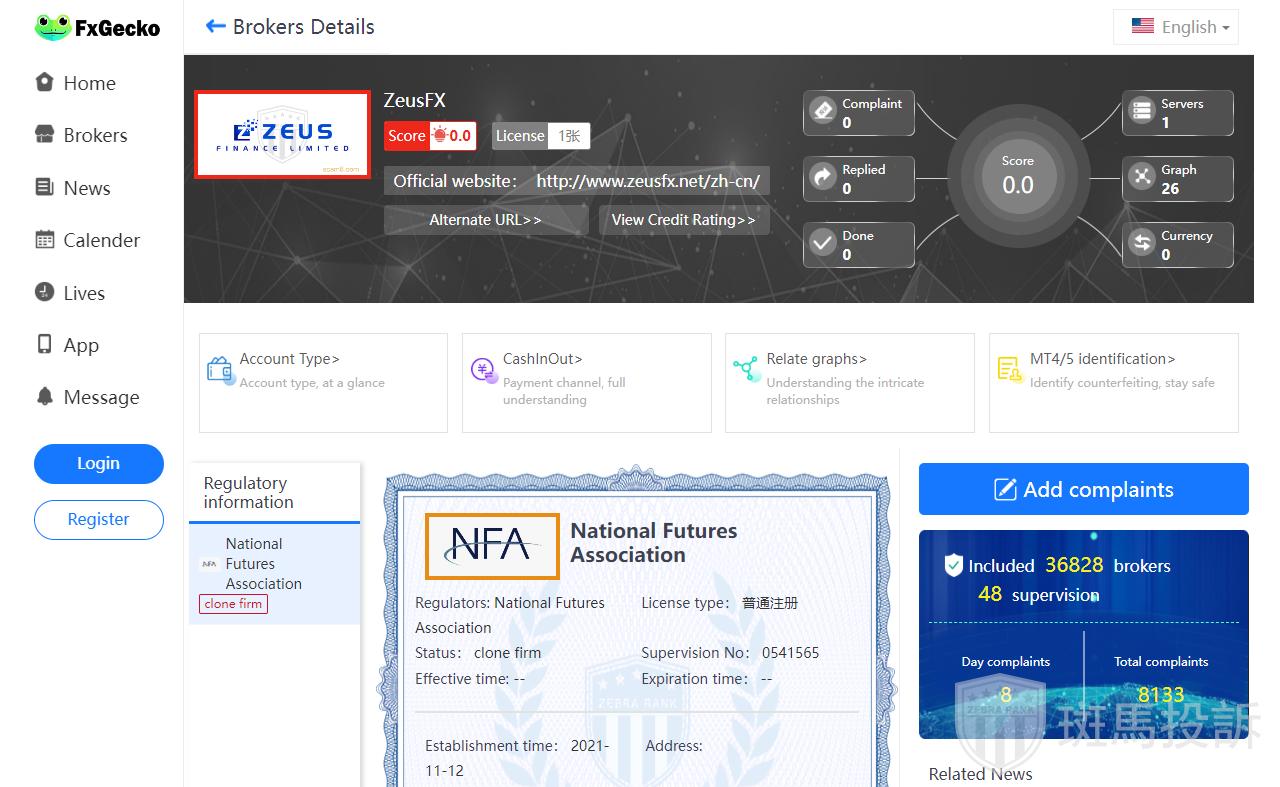Expand Alternate URL list
Screen dimensions: 1280x787
coord(485,220)
